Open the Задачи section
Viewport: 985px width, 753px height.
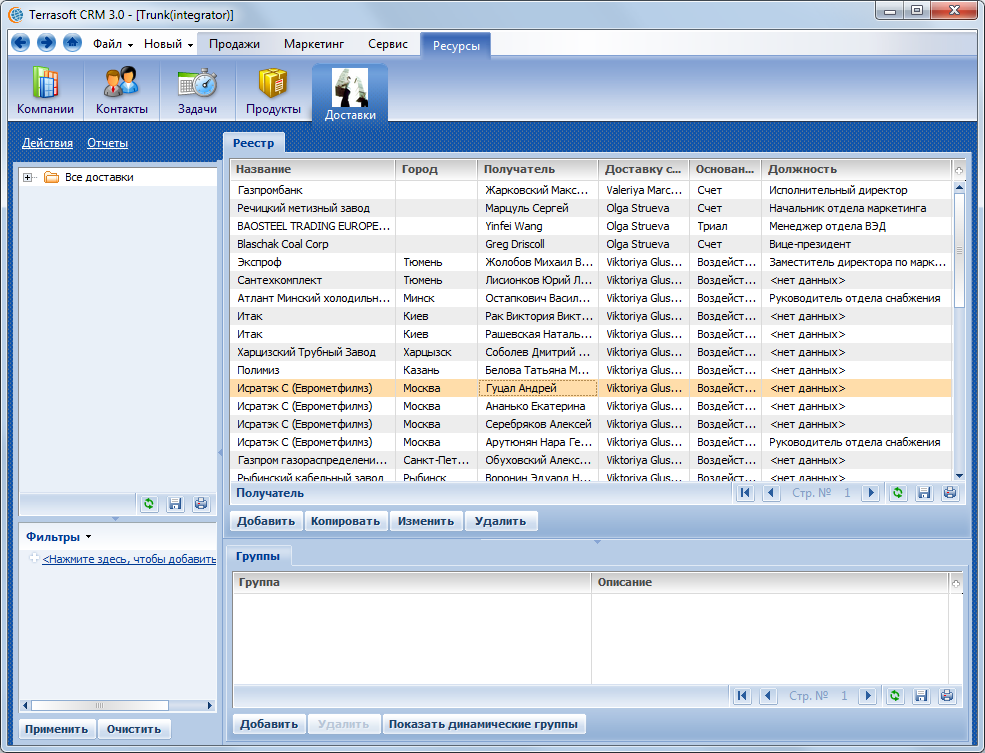[x=197, y=91]
